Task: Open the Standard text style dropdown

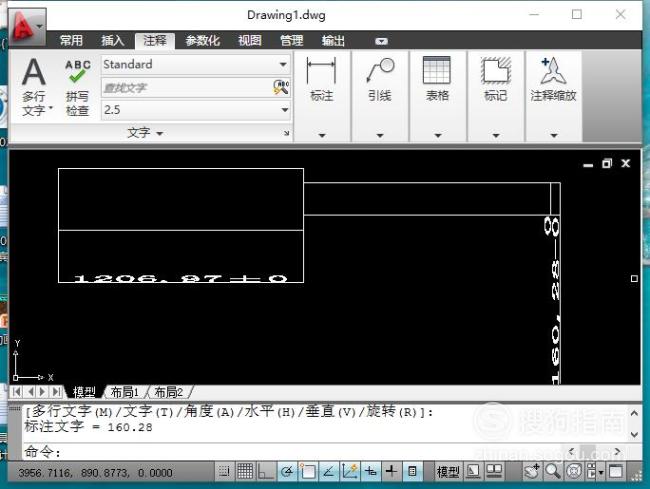Action: click(x=283, y=64)
